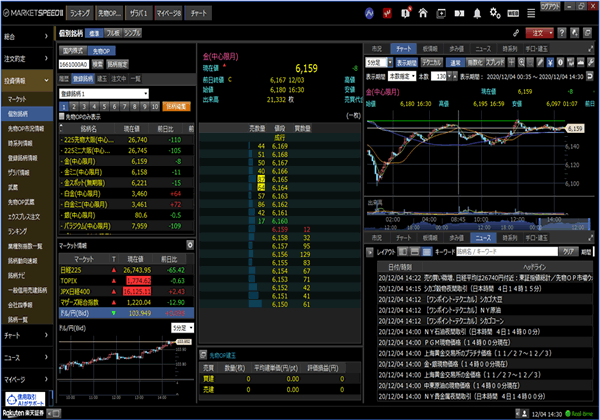This screenshot has width=600, height=420.
Task: Open the hamburger menu icon
Action: (x=531, y=13)
